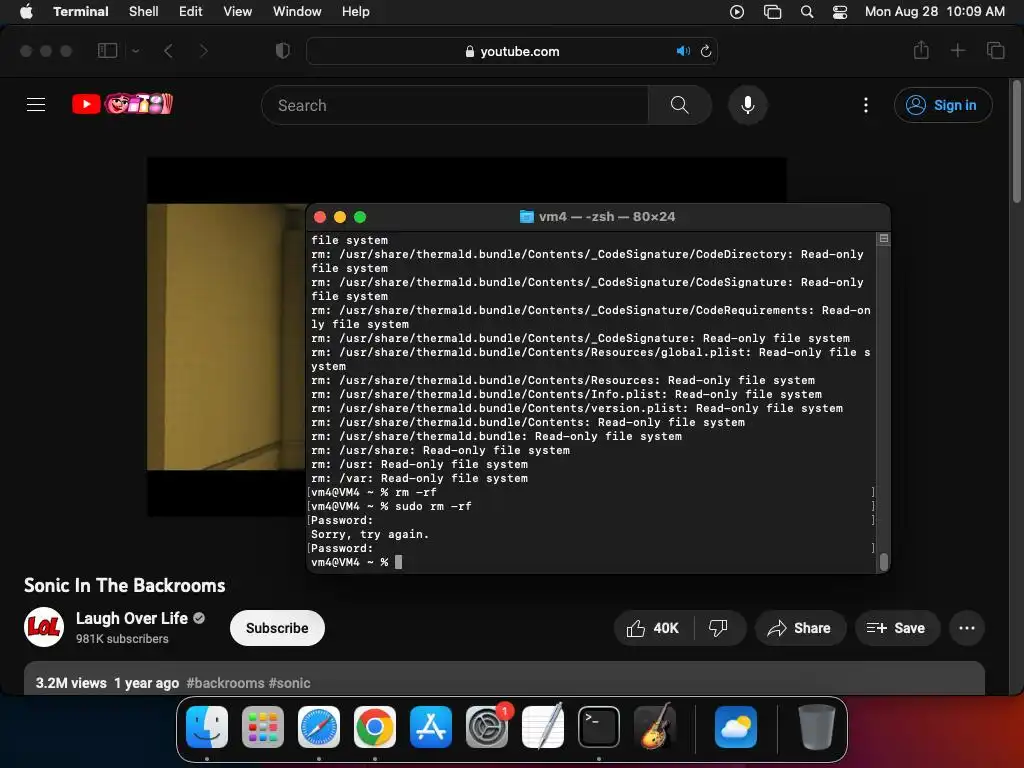Open Safari from the Dock
The image size is (1024, 768).
tap(319, 727)
